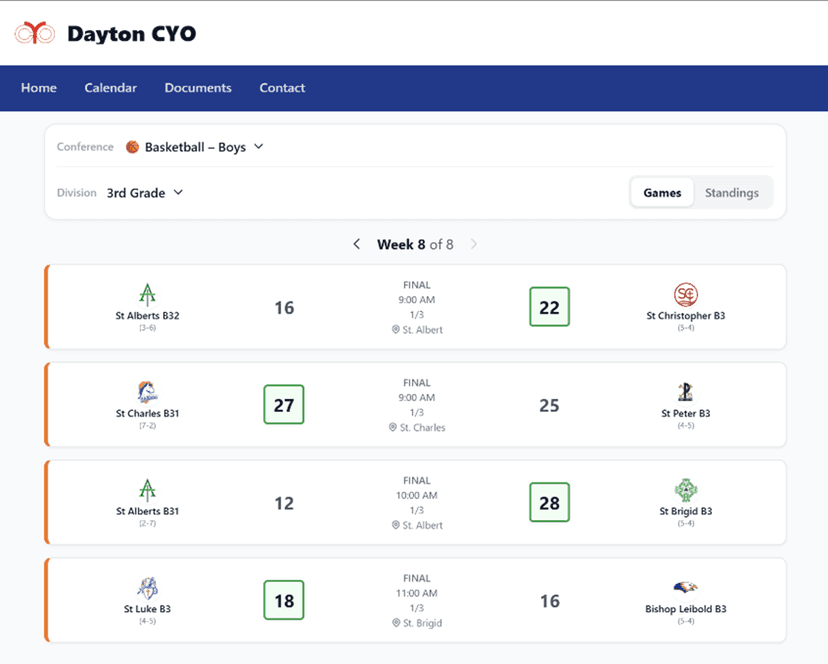
Task: Click St Charles B31 team name
Action: pos(147,413)
